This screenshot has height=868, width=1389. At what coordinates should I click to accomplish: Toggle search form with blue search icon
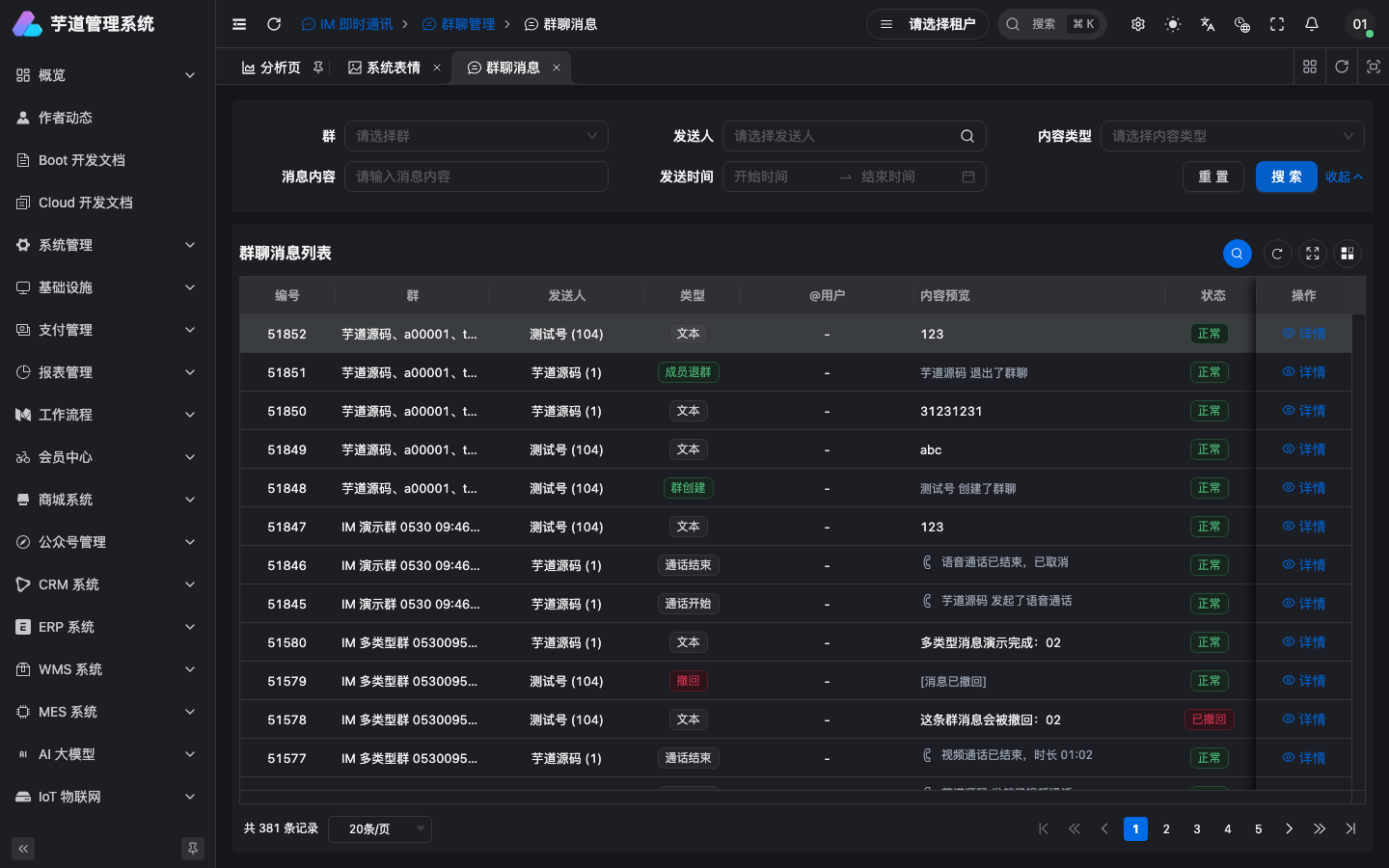tap(1238, 254)
